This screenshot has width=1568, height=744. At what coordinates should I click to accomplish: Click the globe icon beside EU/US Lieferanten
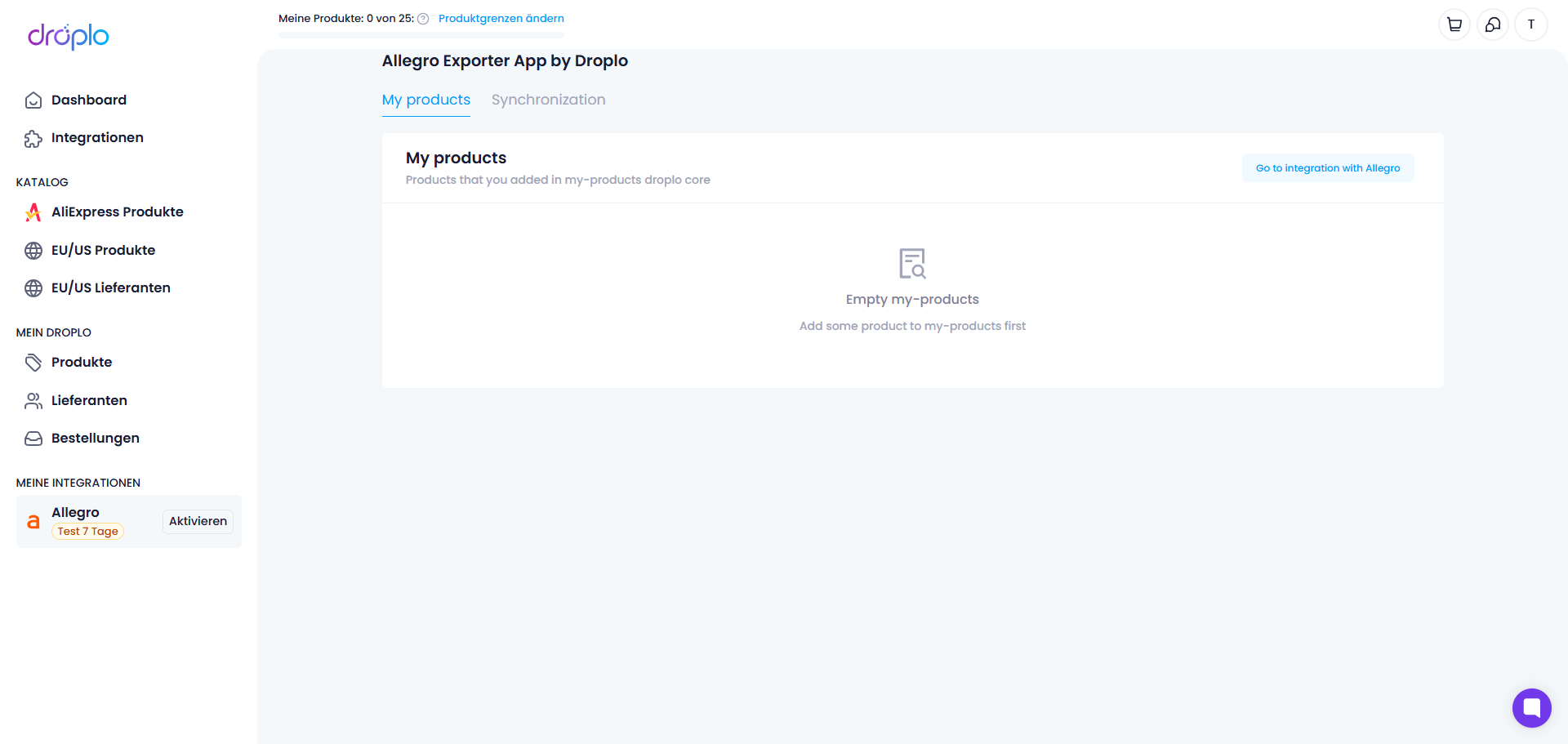click(x=33, y=288)
